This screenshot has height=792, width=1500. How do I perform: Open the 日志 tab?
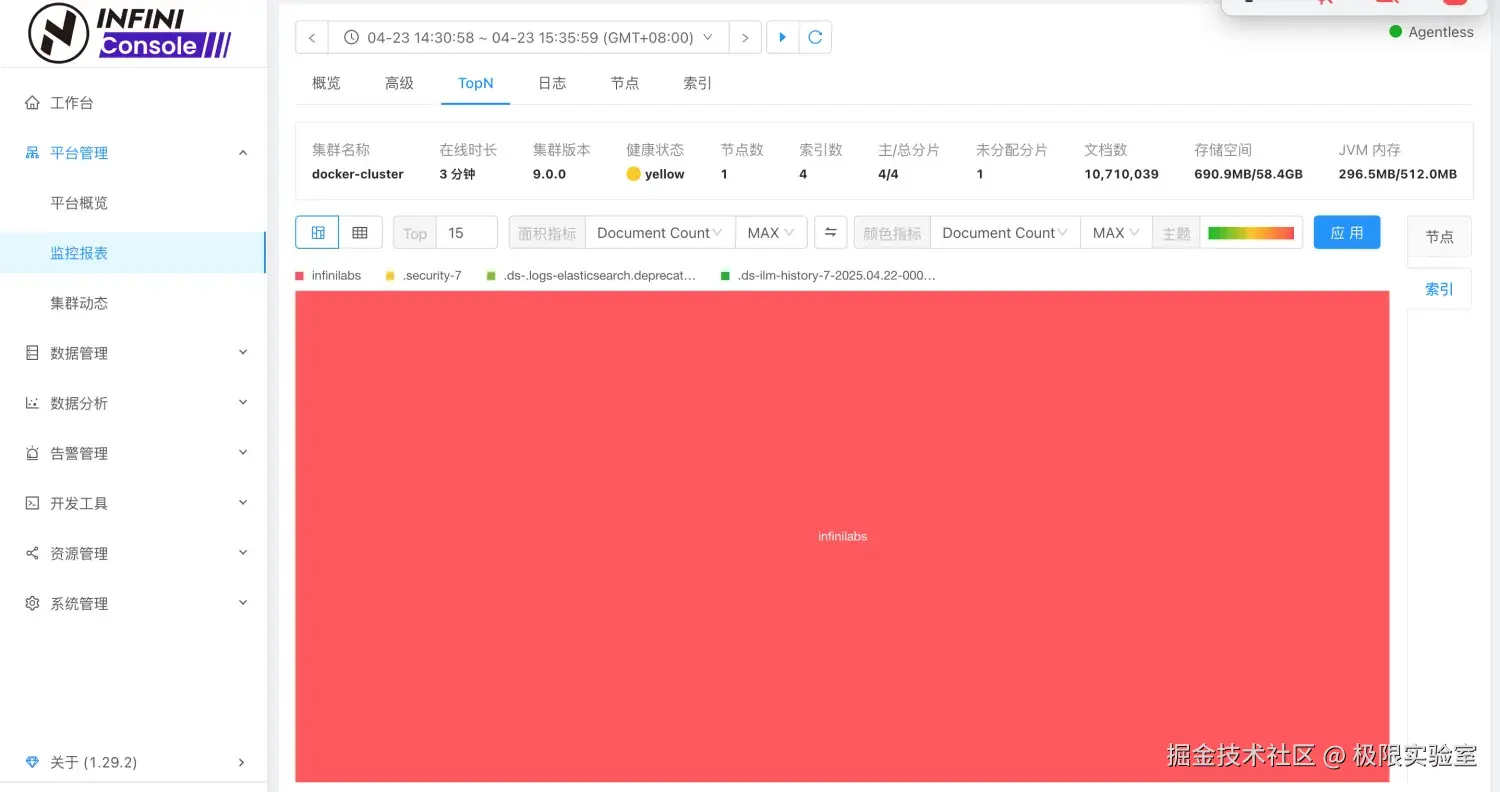552,83
